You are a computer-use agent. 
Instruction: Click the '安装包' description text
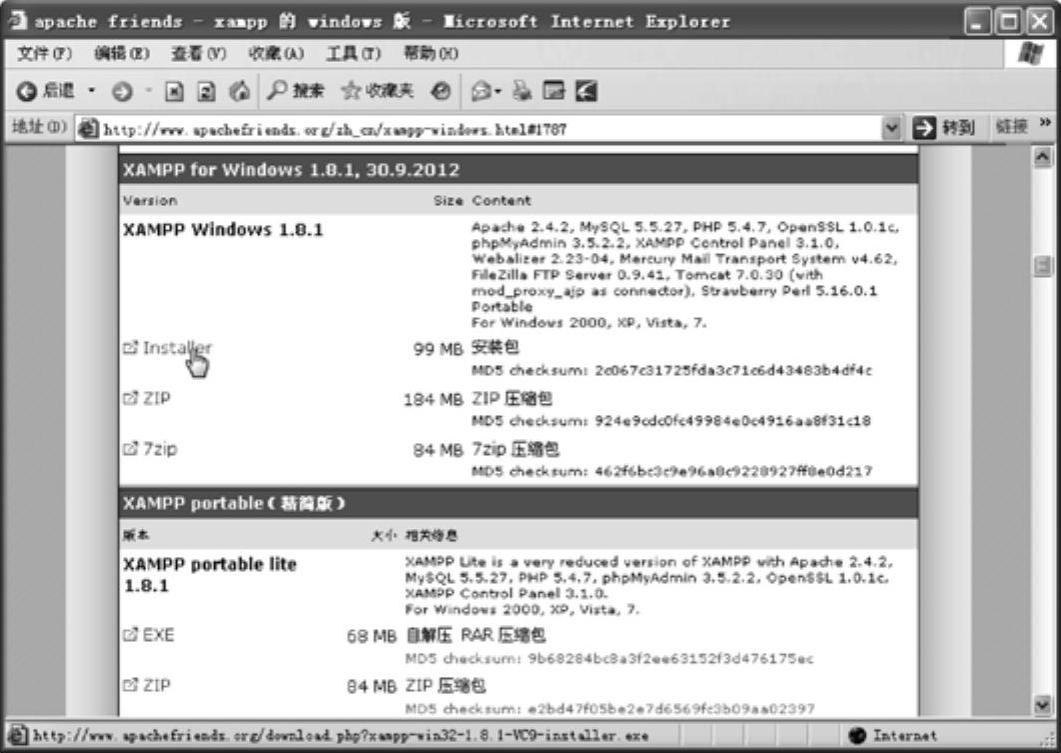click(x=495, y=347)
